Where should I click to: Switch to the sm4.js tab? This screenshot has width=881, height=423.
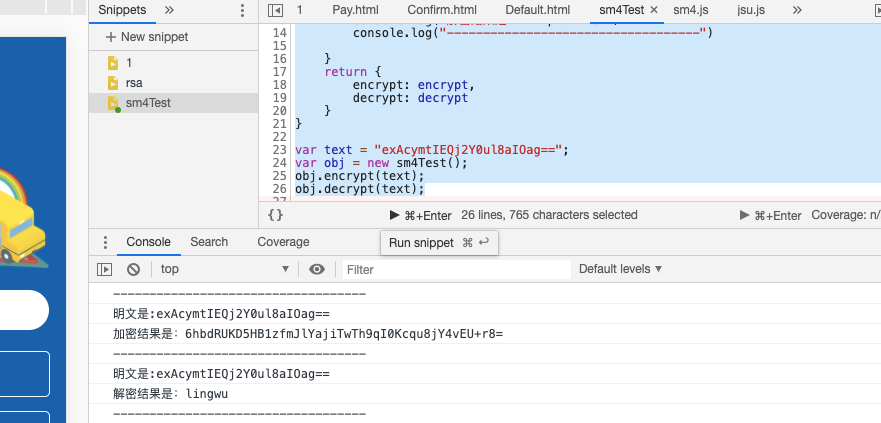point(691,10)
